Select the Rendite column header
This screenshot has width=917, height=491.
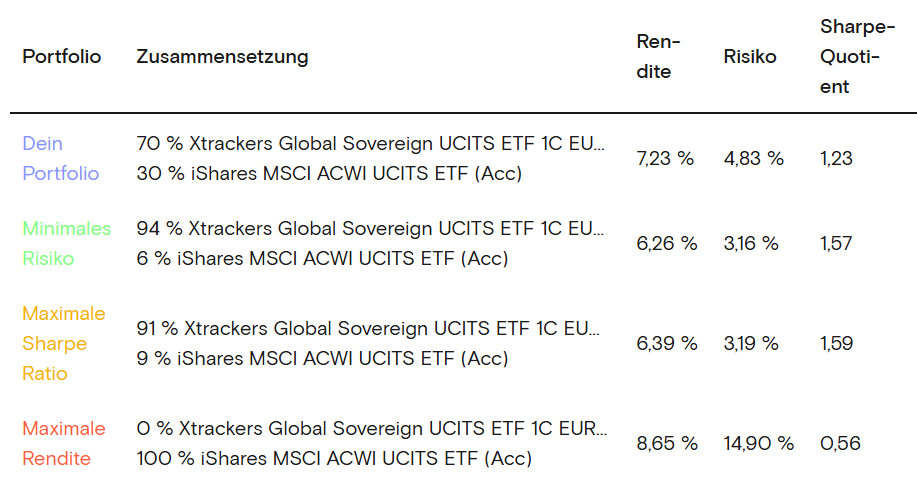pyautogui.click(x=657, y=57)
